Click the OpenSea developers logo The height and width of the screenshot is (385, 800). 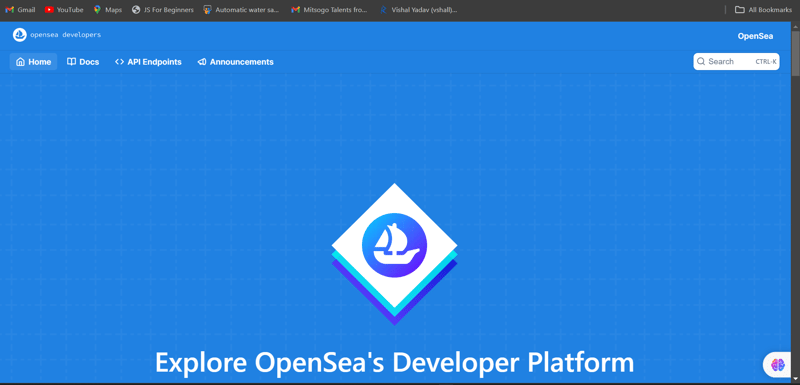tap(57, 35)
